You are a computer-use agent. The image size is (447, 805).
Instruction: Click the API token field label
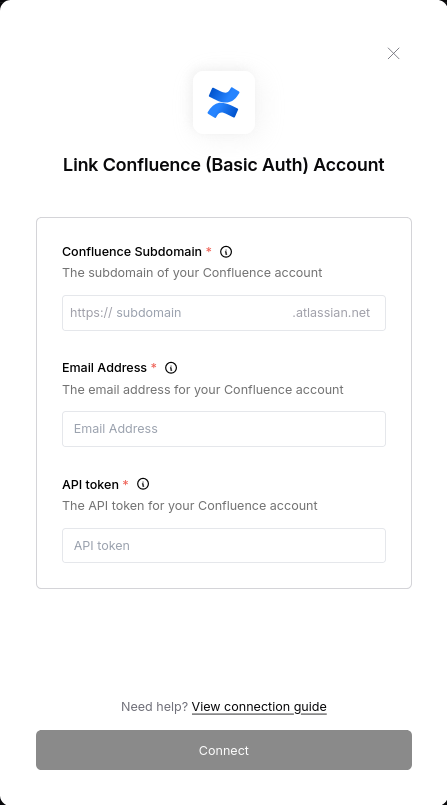tap(90, 484)
